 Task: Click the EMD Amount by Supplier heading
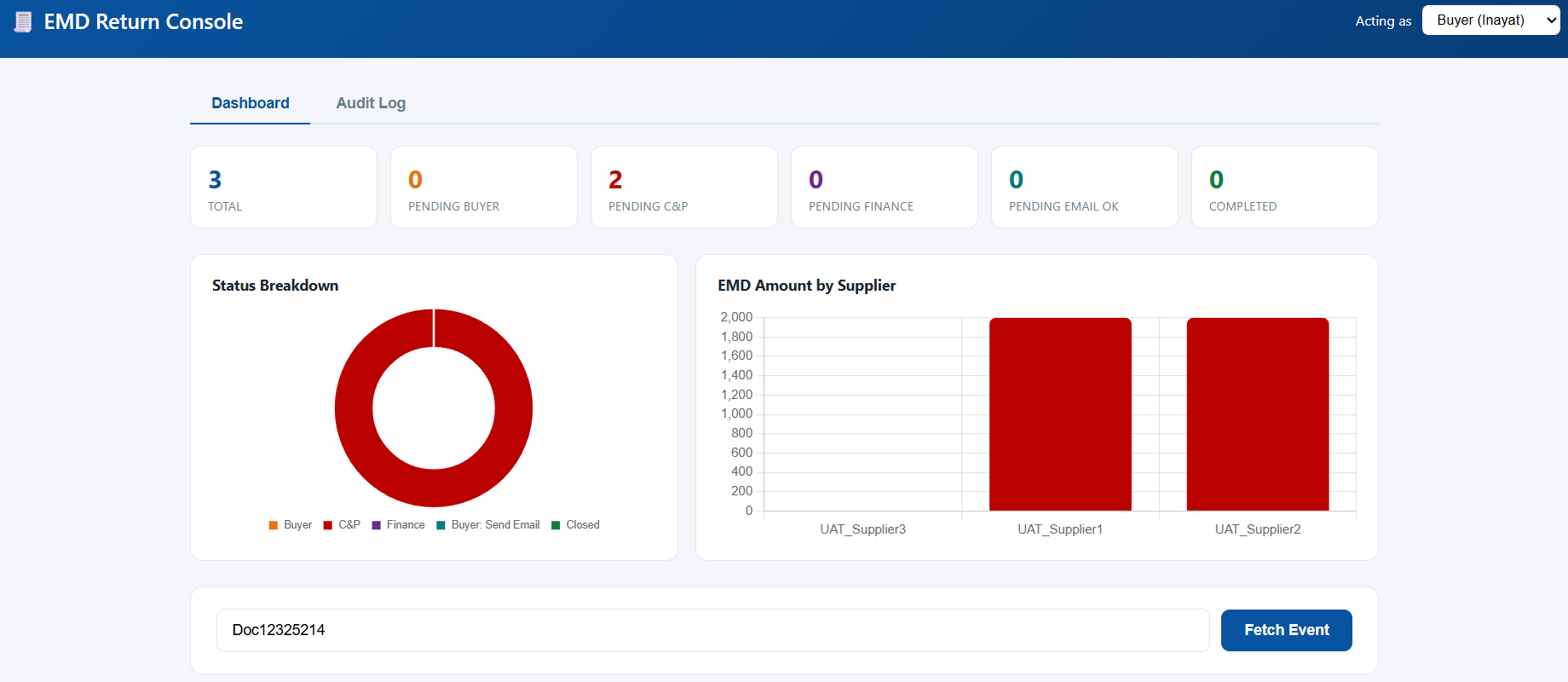pyautogui.click(x=807, y=286)
